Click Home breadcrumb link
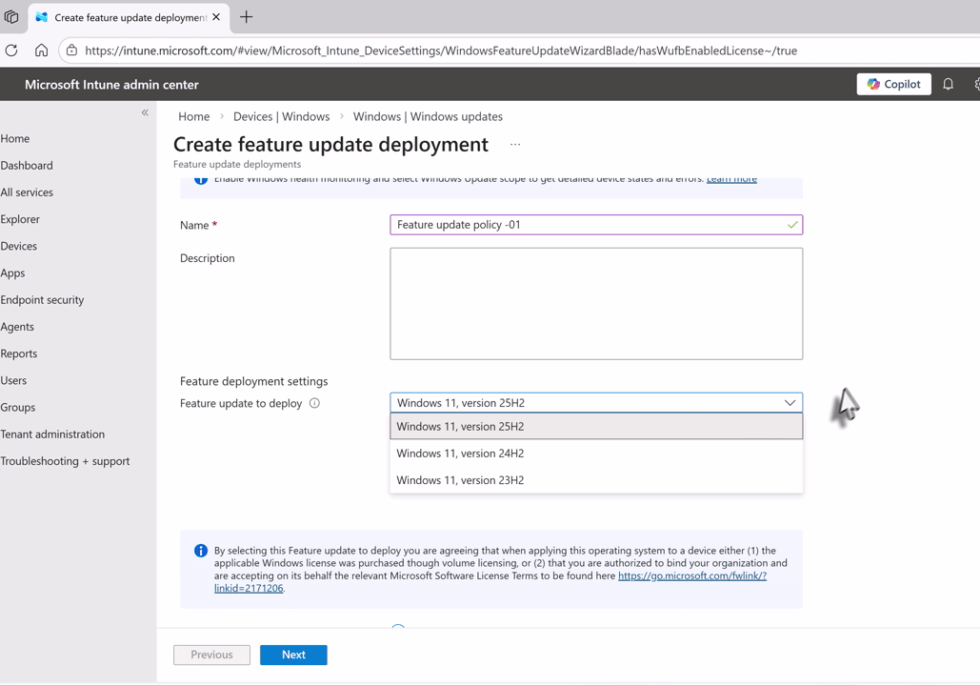This screenshot has height=686, width=980. click(x=194, y=117)
